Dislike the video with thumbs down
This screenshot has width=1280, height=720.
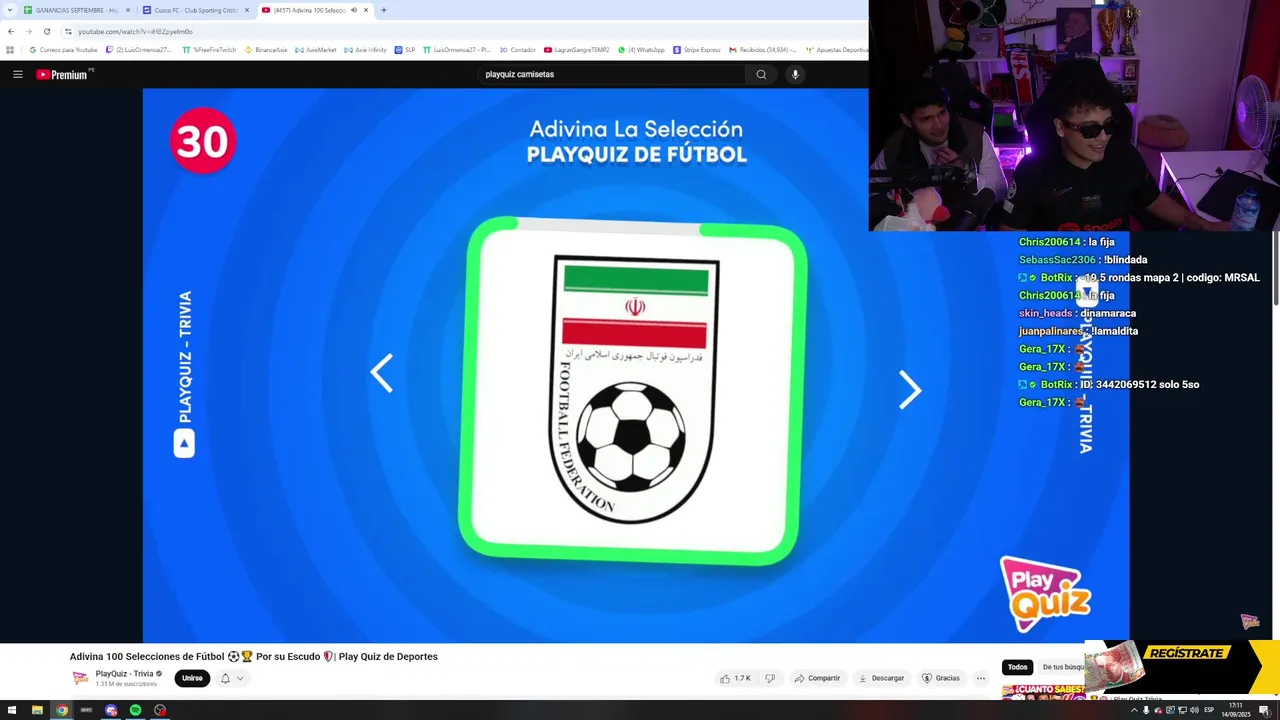[770, 678]
